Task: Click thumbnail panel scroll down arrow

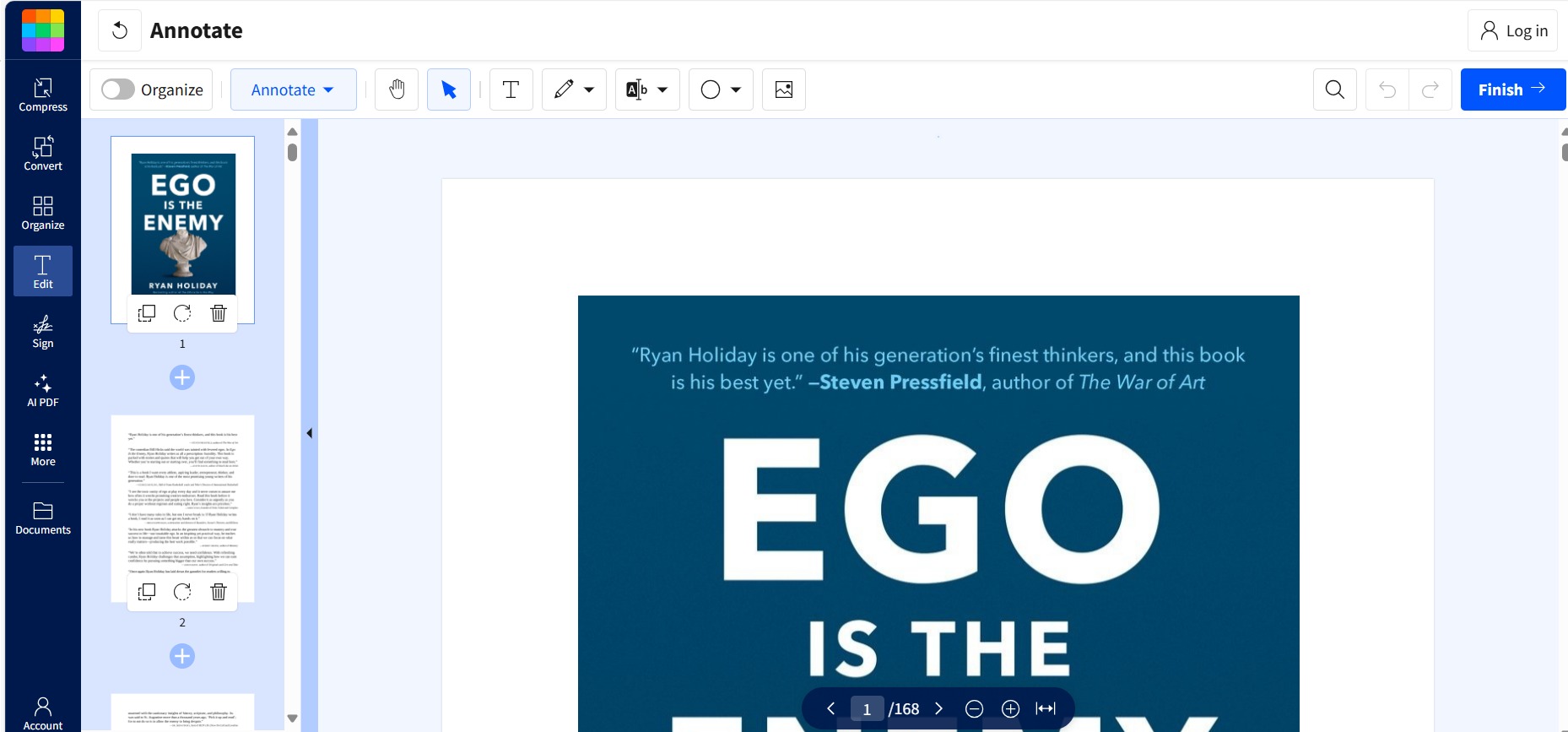Action: coord(292,718)
